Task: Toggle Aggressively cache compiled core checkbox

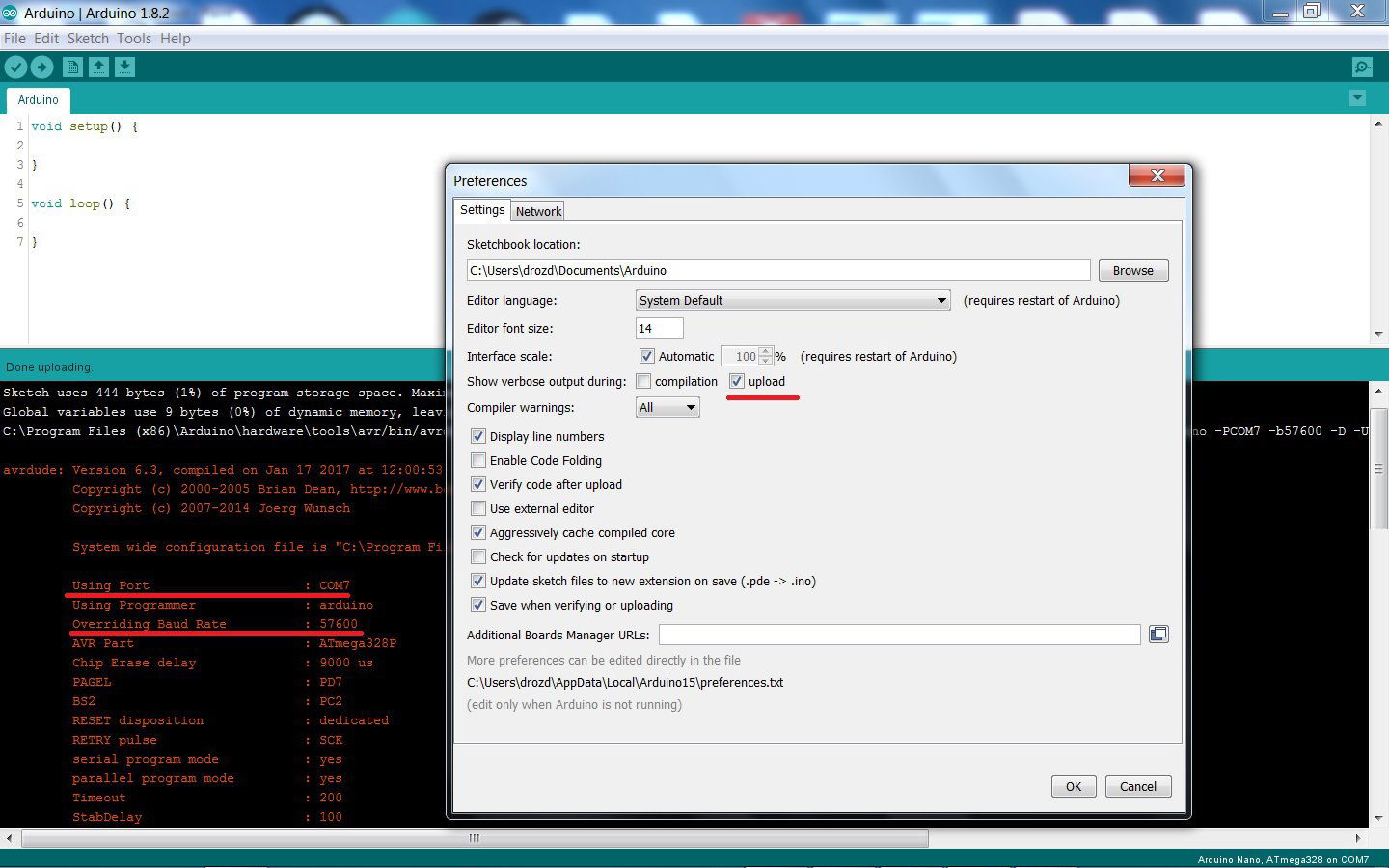Action: tap(477, 532)
